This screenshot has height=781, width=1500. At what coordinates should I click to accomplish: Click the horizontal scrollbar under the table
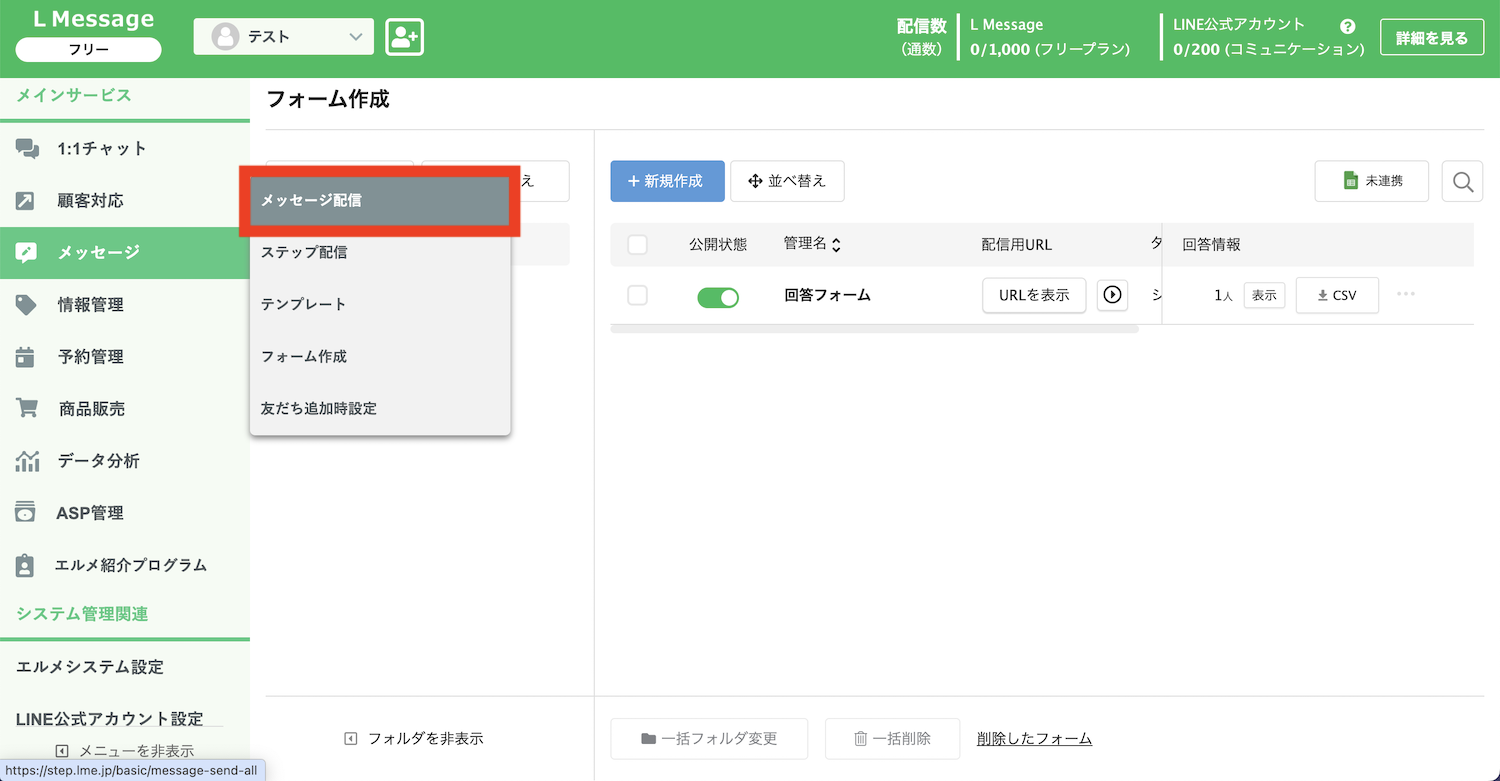[x=874, y=329]
